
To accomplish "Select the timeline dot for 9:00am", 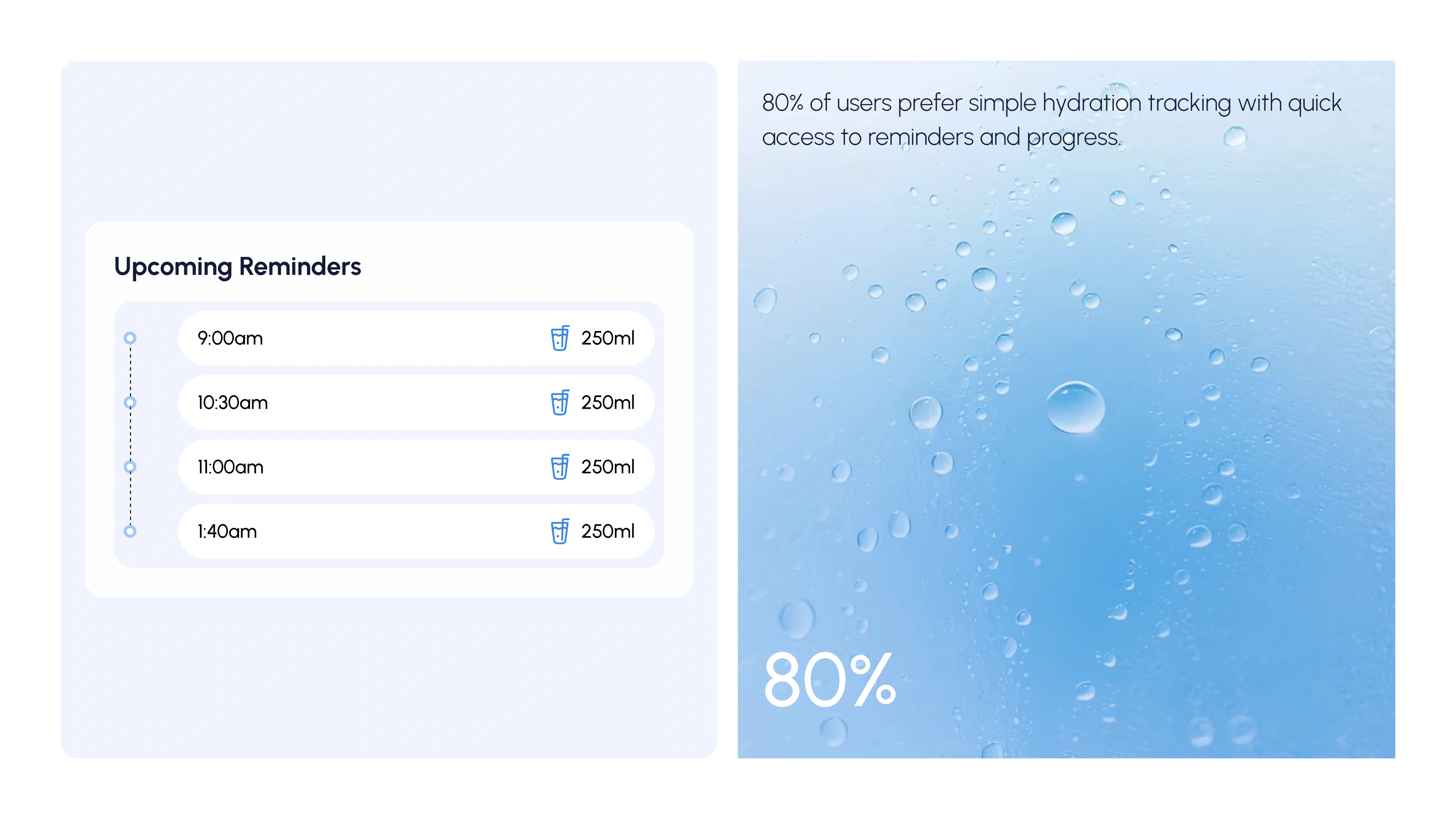I will coord(130,338).
